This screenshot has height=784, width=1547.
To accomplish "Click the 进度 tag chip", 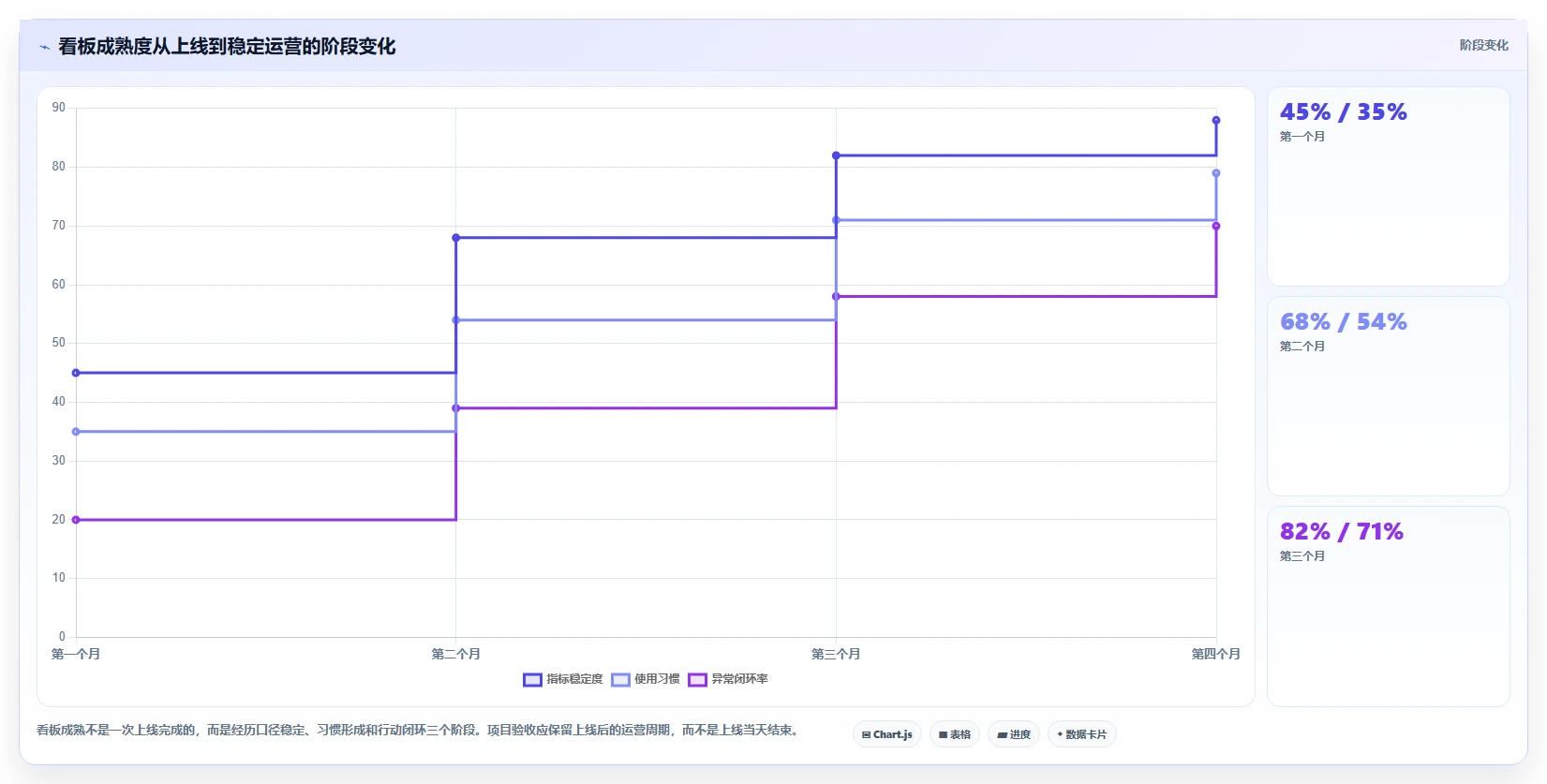I will [1014, 734].
